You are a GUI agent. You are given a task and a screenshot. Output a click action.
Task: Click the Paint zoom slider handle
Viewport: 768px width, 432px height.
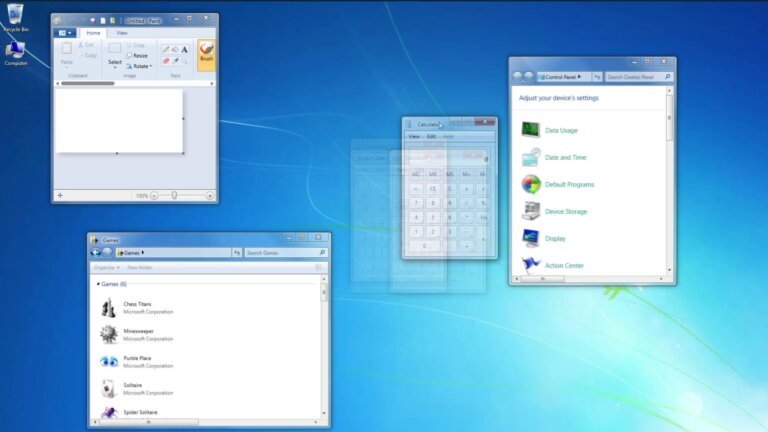coord(174,195)
